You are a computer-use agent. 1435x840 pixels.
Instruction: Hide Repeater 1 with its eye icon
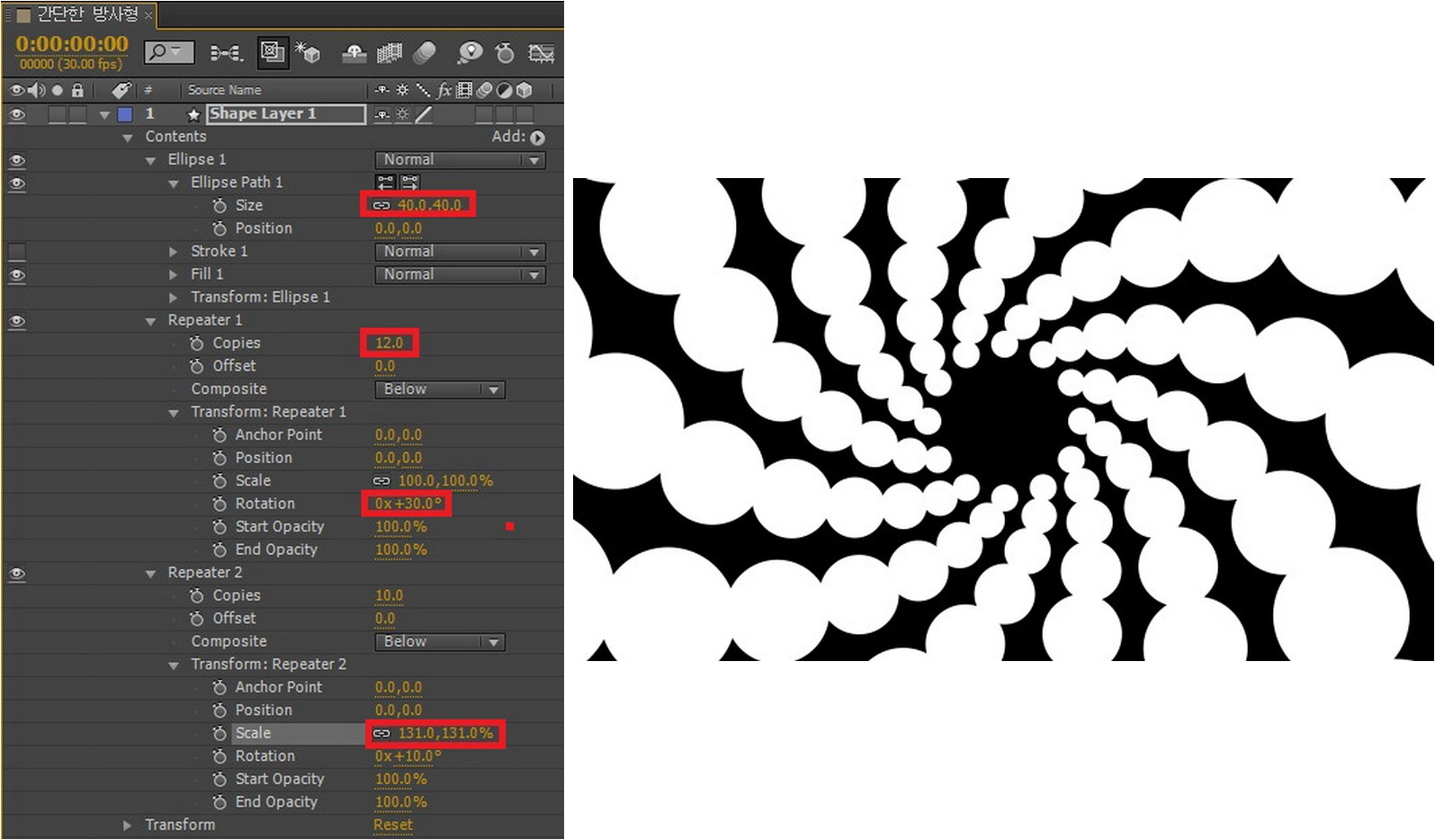point(17,321)
